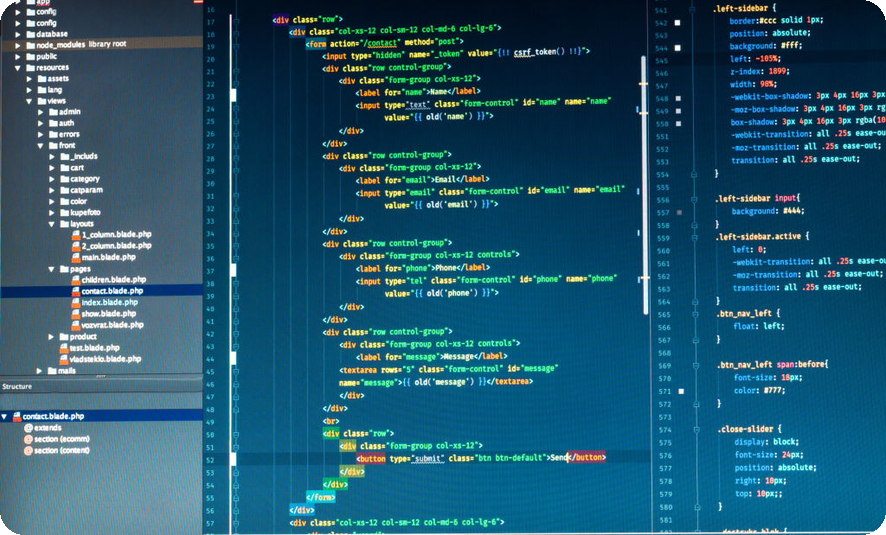Click line number 52 in the HTML editor

210,460
